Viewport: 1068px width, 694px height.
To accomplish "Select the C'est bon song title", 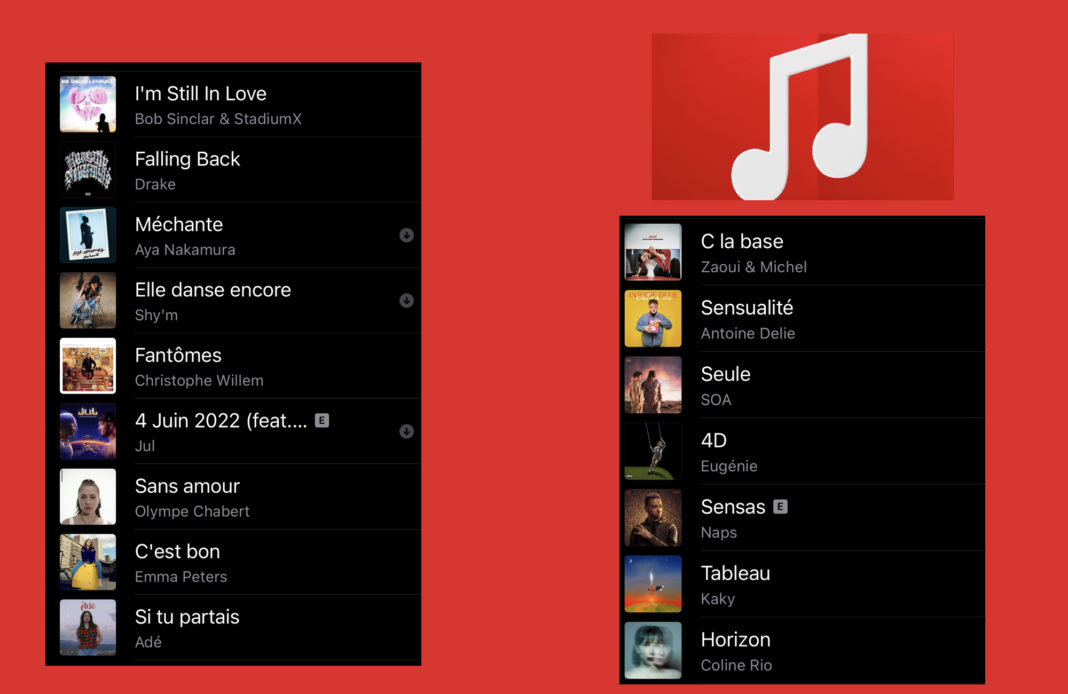I will click(x=177, y=551).
